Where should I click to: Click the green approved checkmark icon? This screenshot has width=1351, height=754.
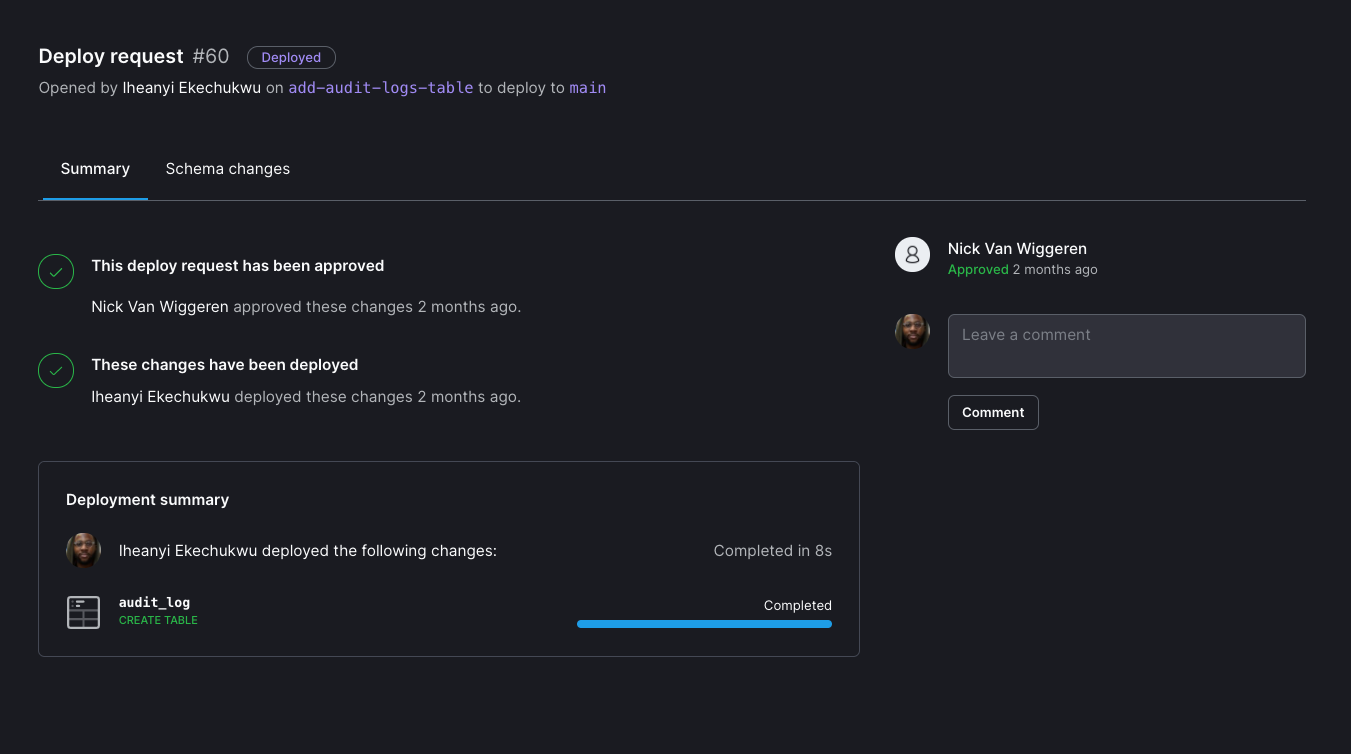click(56, 271)
